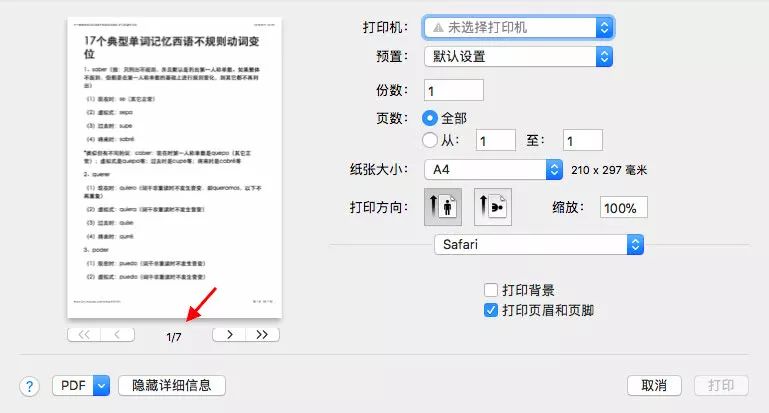The image size is (769, 413).
Task: Click 取消 to cancel printing
Action: (654, 386)
